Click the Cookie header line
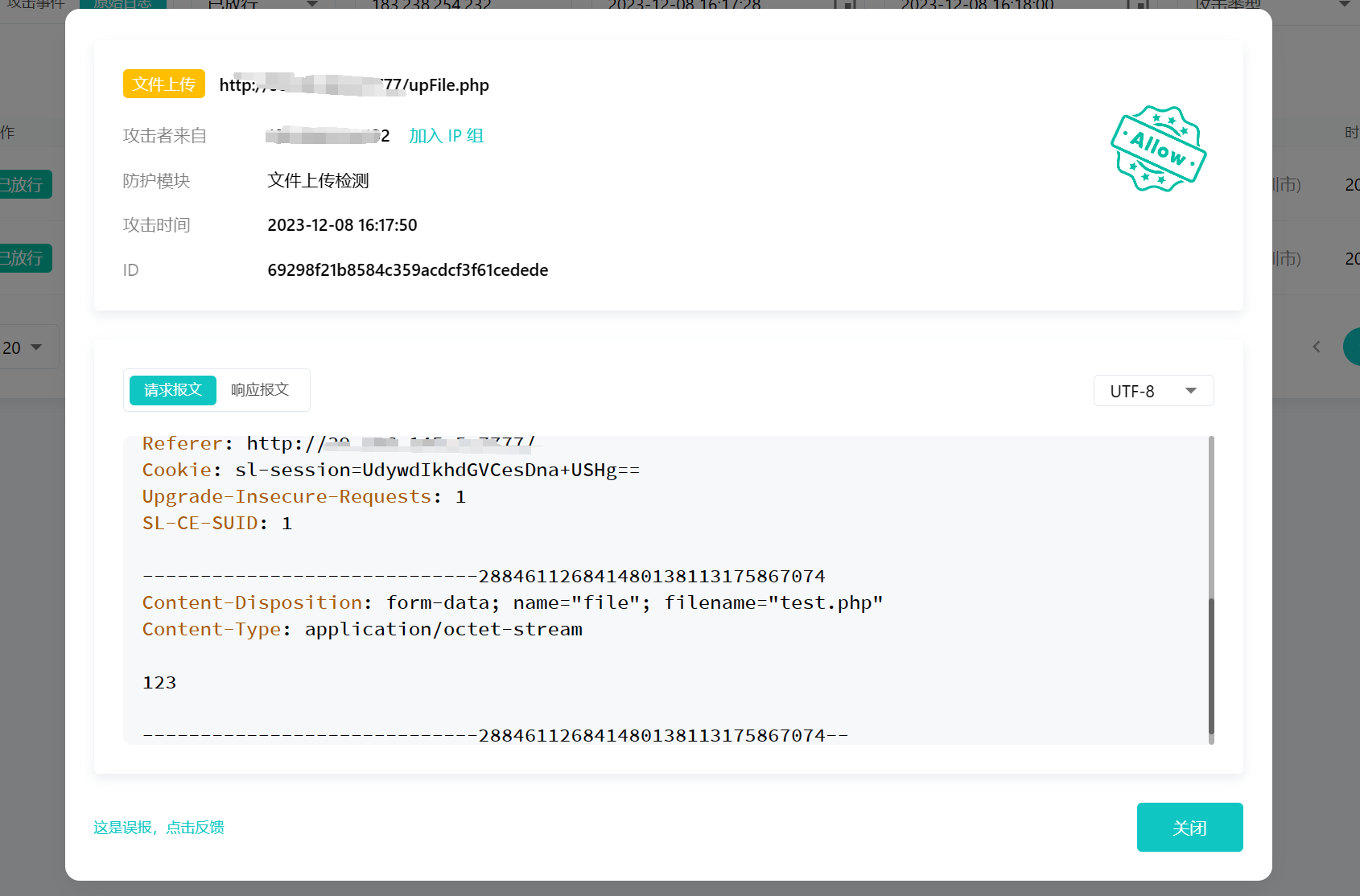Screen dimensions: 1360x896 [x=391, y=470]
